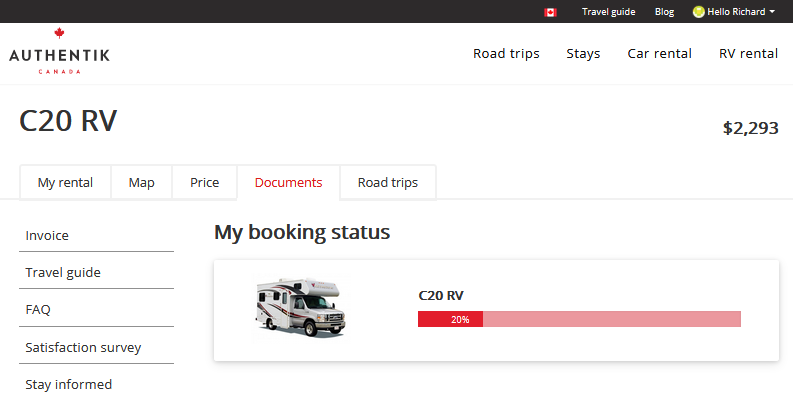Image resolution: width=793 pixels, height=406 pixels.
Task: Open the Stays navigation item
Action: (x=583, y=54)
